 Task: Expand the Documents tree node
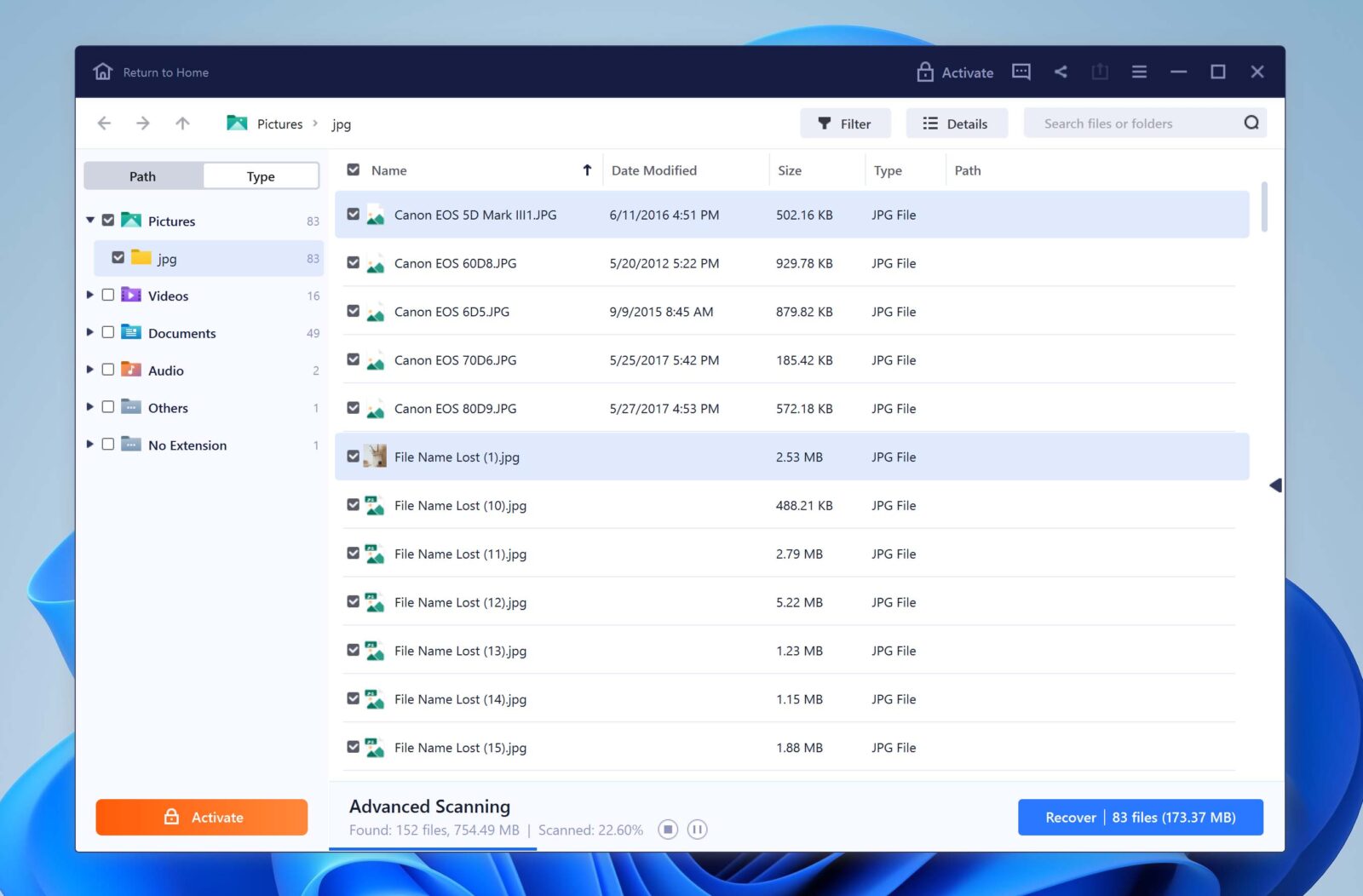tap(89, 332)
